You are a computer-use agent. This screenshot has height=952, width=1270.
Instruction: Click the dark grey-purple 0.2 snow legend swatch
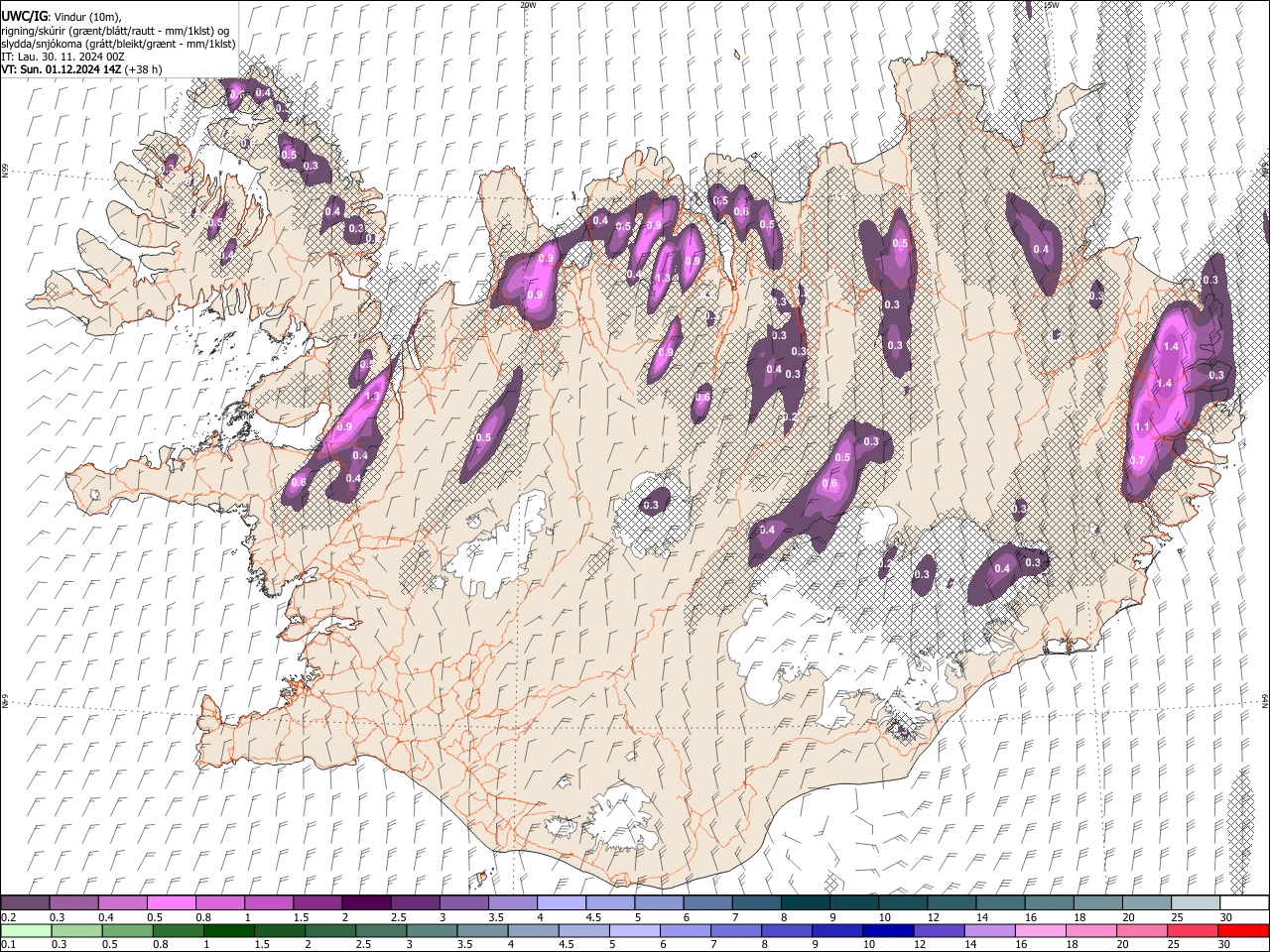pos(25,902)
